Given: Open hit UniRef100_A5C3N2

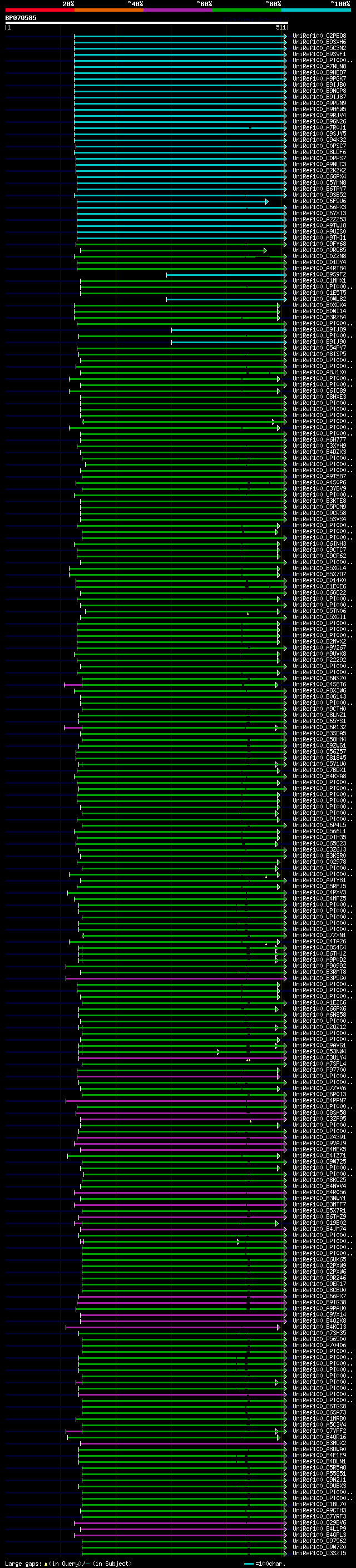Looking at the screenshot, I should [319, 48].
